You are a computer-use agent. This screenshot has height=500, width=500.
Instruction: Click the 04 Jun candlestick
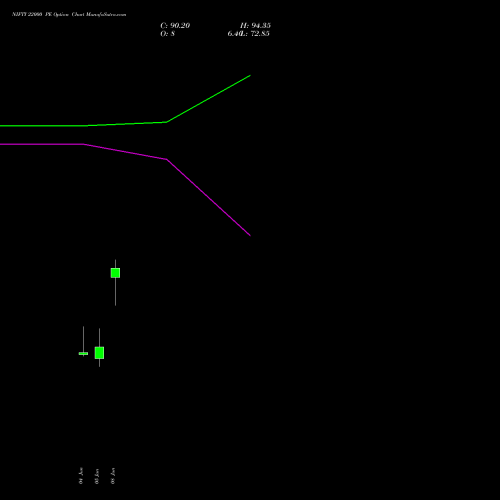pyautogui.click(x=83, y=353)
